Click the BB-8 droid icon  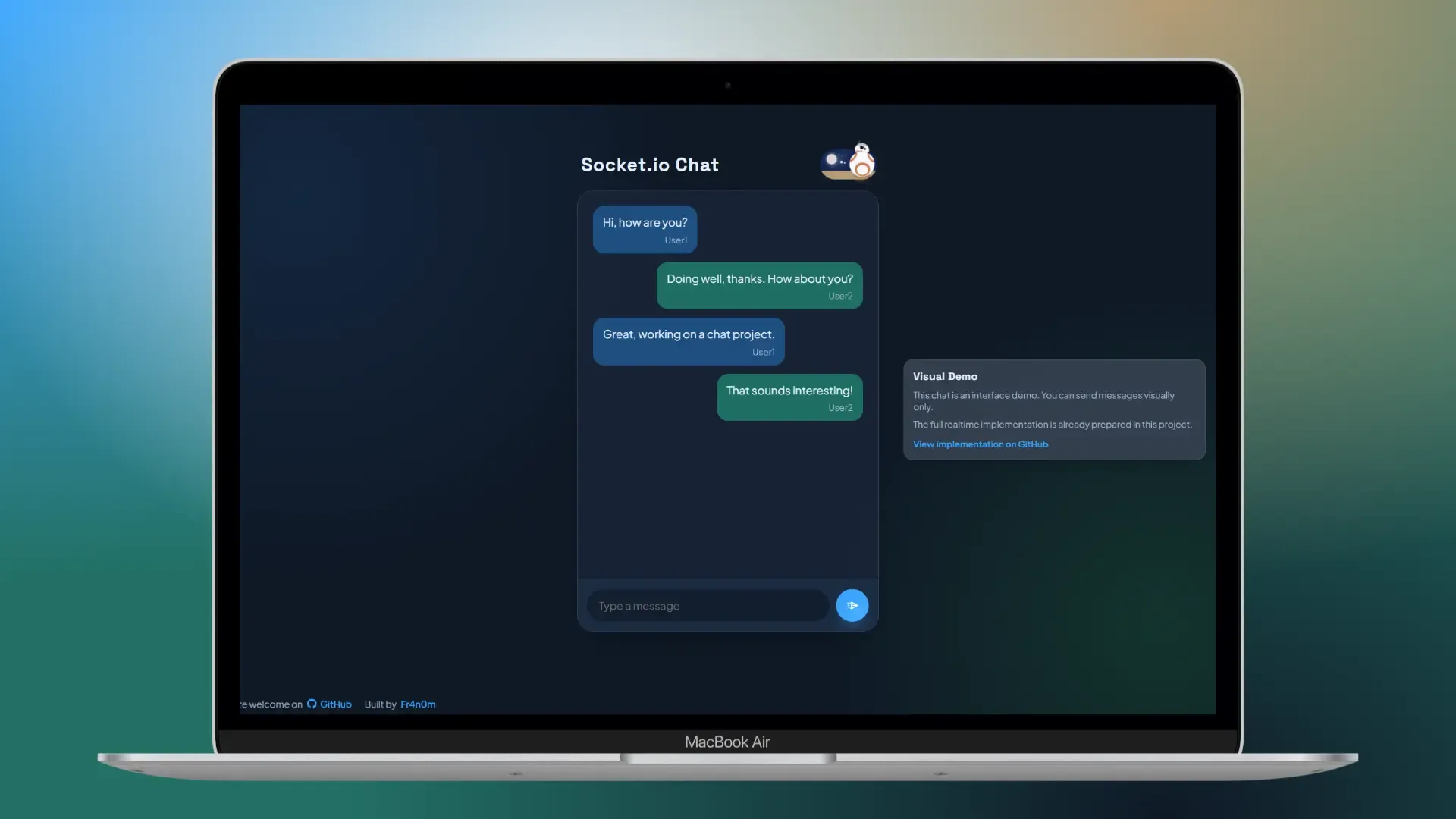[861, 163]
